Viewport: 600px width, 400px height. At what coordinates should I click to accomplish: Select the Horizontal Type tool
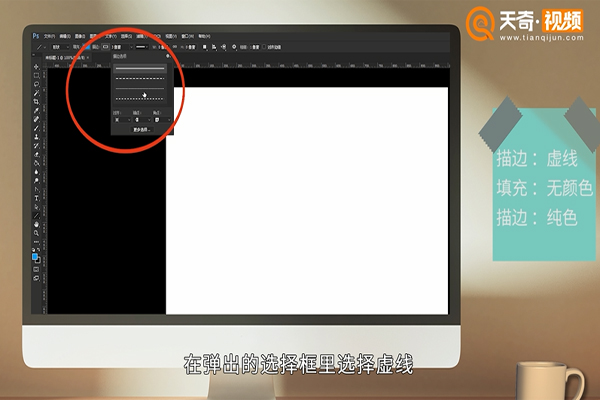point(36,198)
